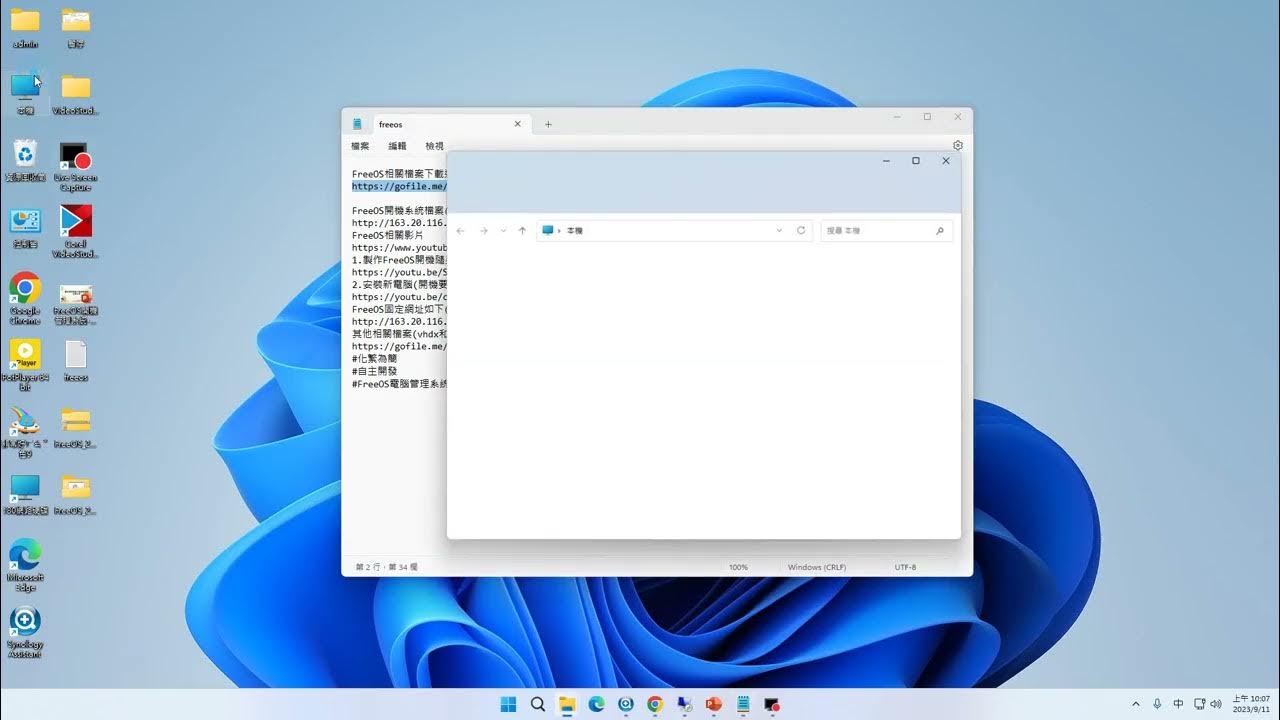This screenshot has width=1280, height=720.
Task: Minimize the File Explorer window
Action: 886,161
